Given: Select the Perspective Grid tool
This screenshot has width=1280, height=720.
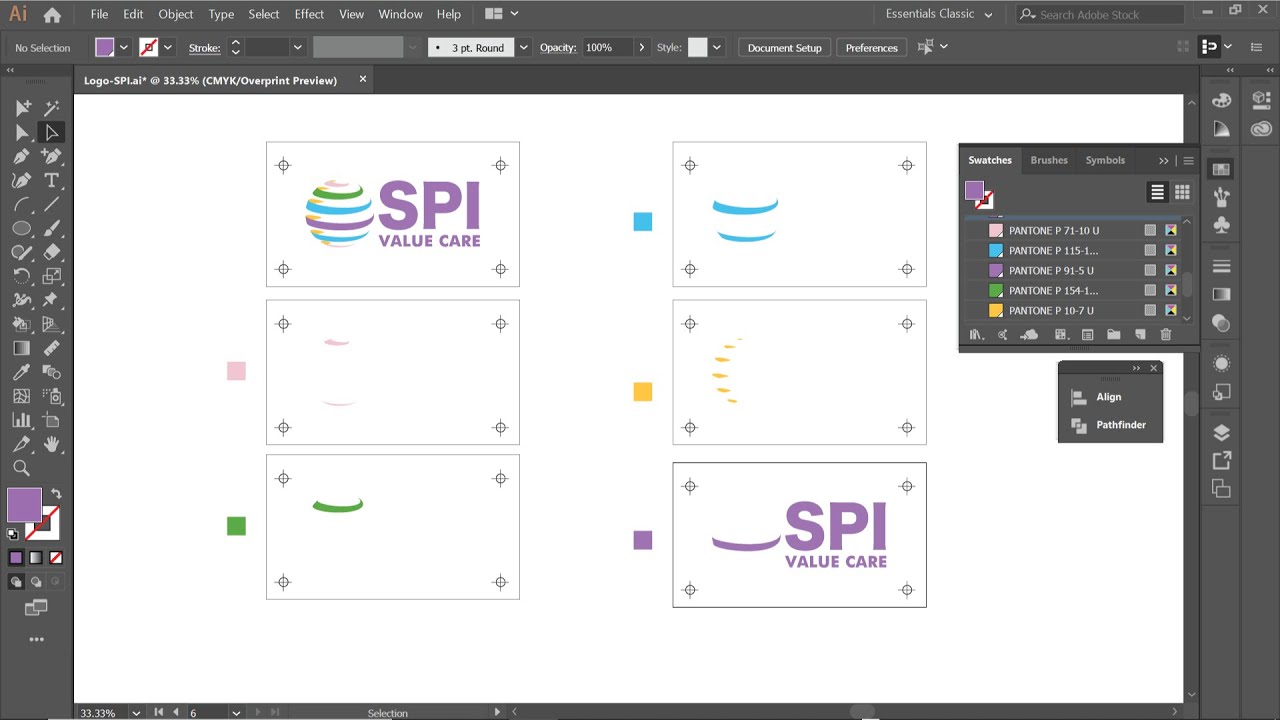Looking at the screenshot, I should pos(51,324).
